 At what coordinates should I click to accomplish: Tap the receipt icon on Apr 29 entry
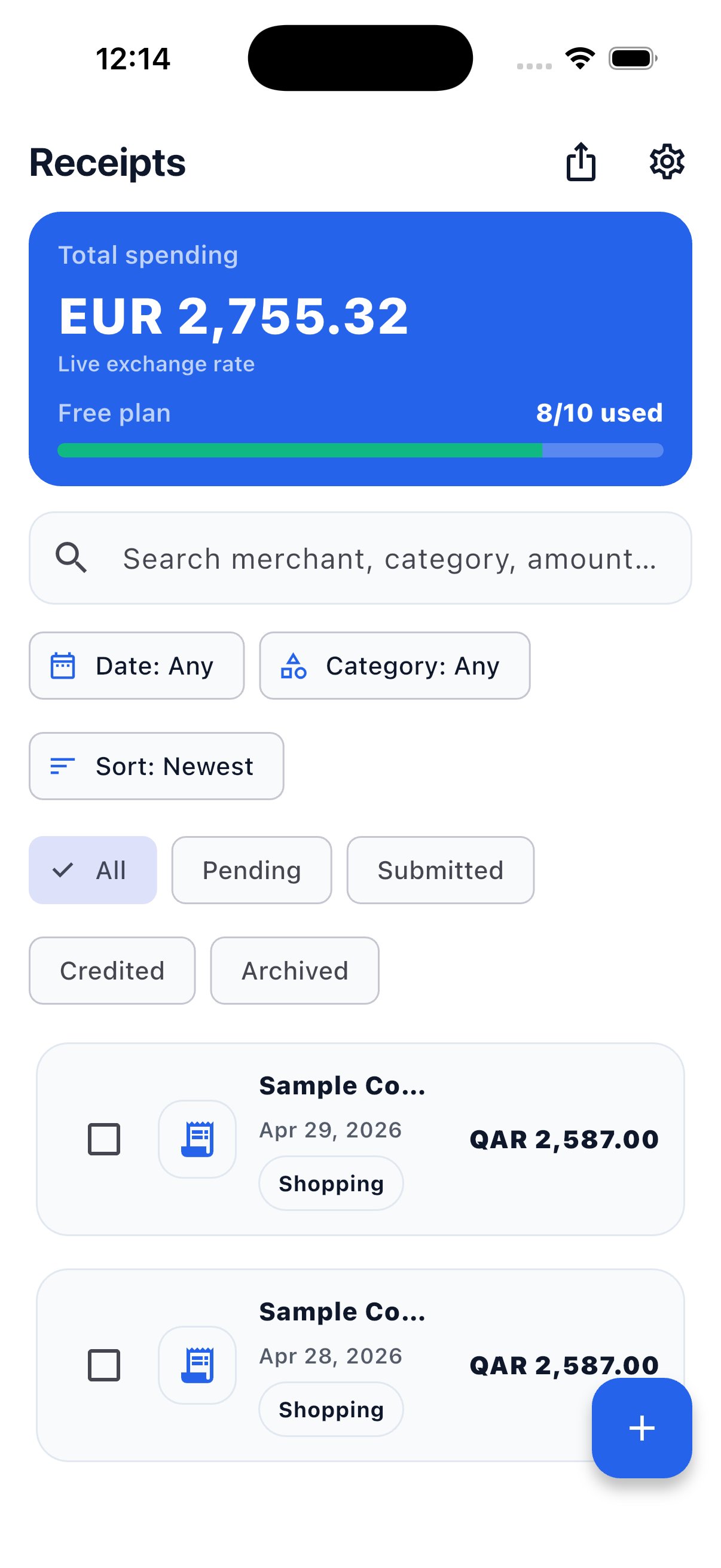[197, 1137]
